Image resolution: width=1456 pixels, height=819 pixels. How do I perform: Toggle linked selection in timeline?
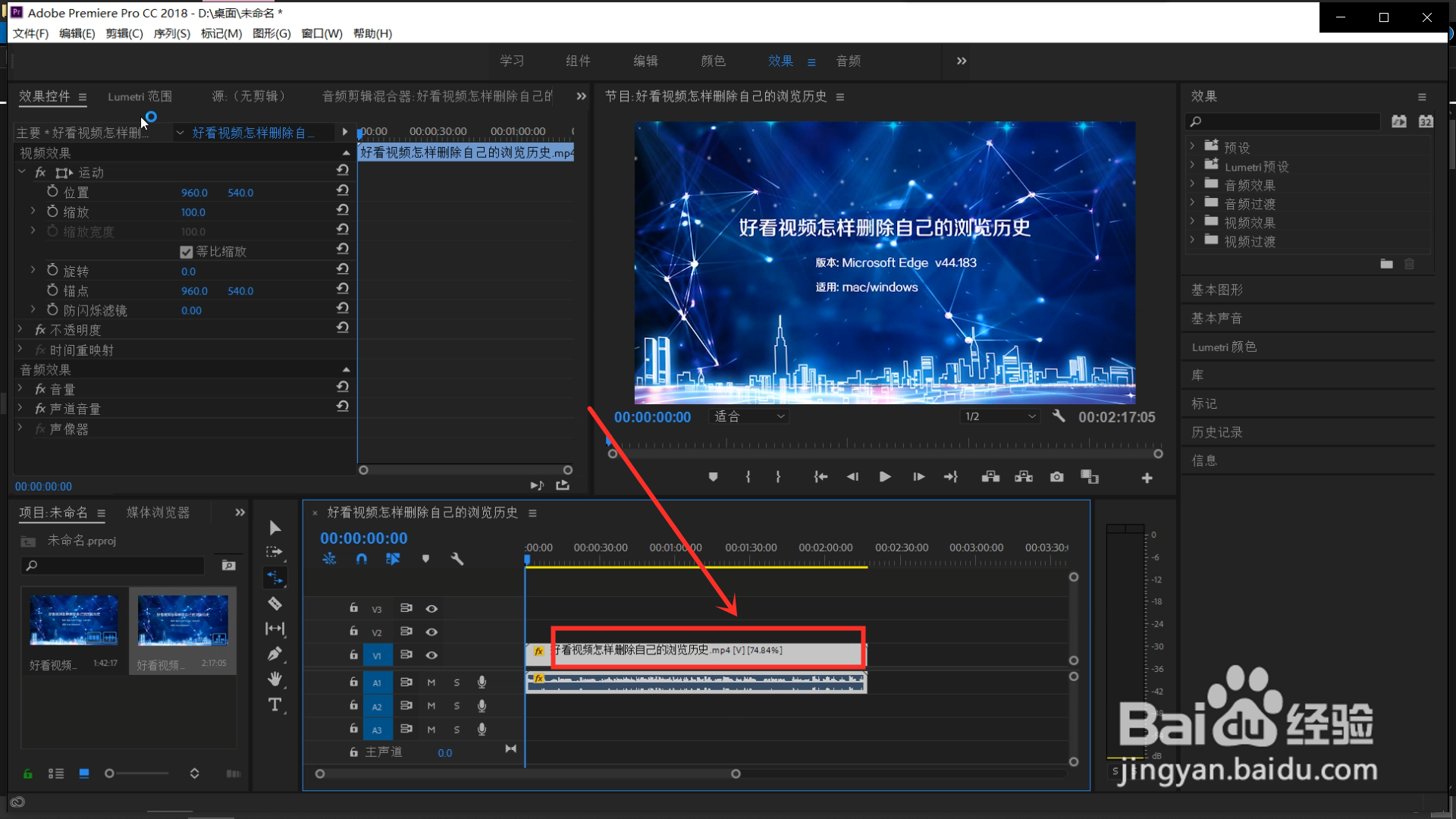tap(393, 559)
